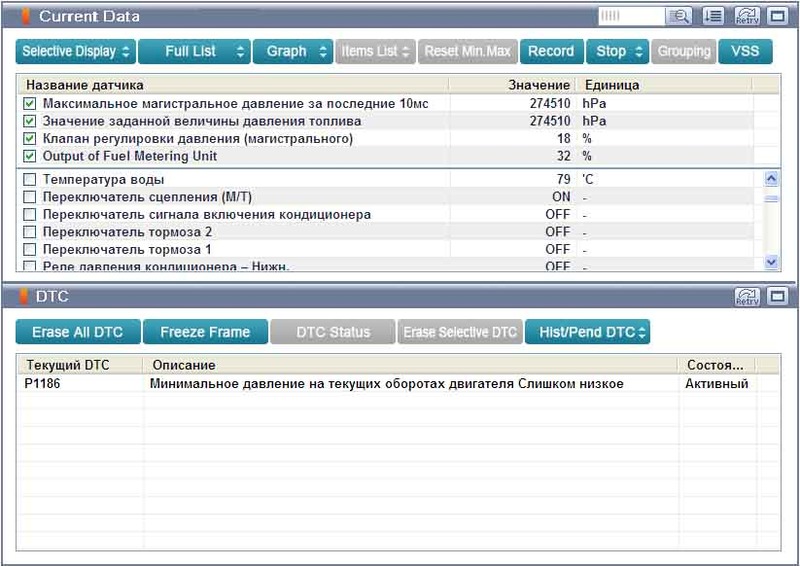
Task: Click the 32 value of Output of Fuel Metering Unit
Action: 563,156
